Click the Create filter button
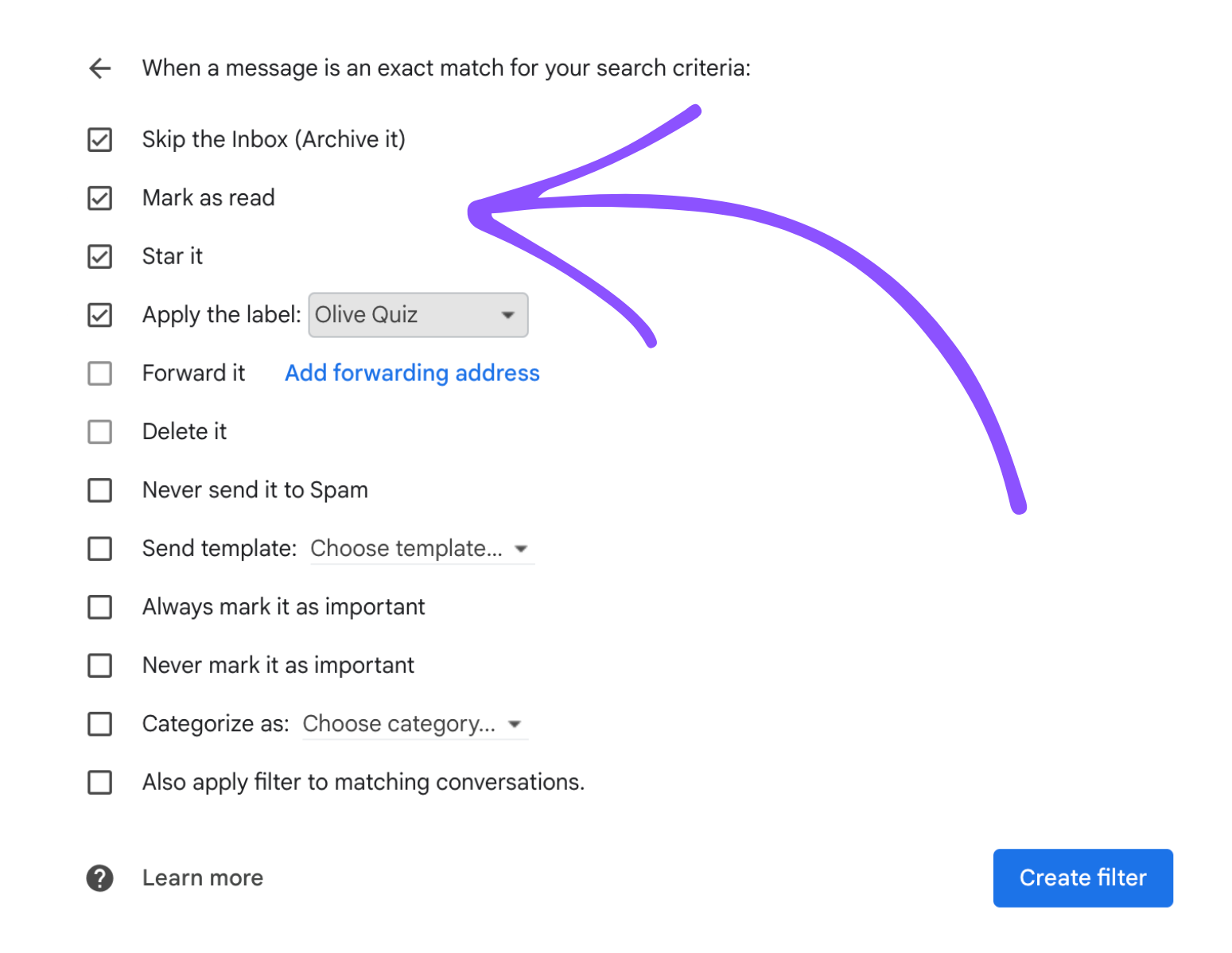The image size is (1232, 953). [x=1082, y=877]
